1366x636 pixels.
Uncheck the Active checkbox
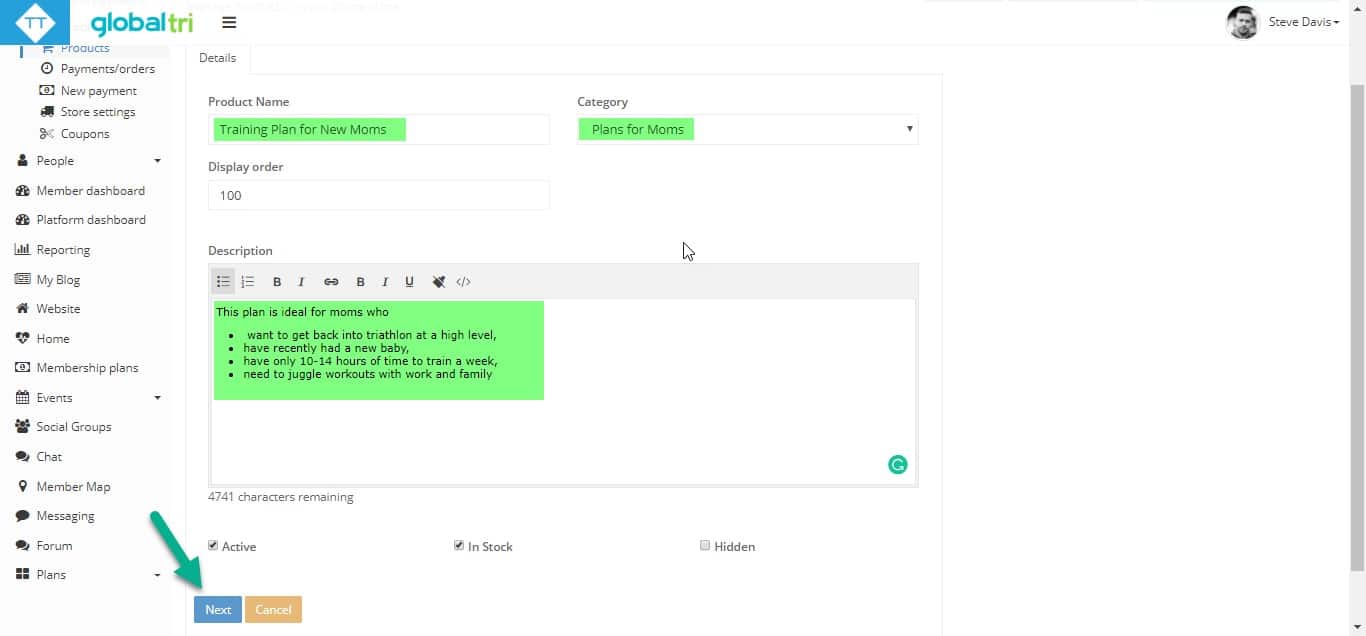pyautogui.click(x=213, y=546)
